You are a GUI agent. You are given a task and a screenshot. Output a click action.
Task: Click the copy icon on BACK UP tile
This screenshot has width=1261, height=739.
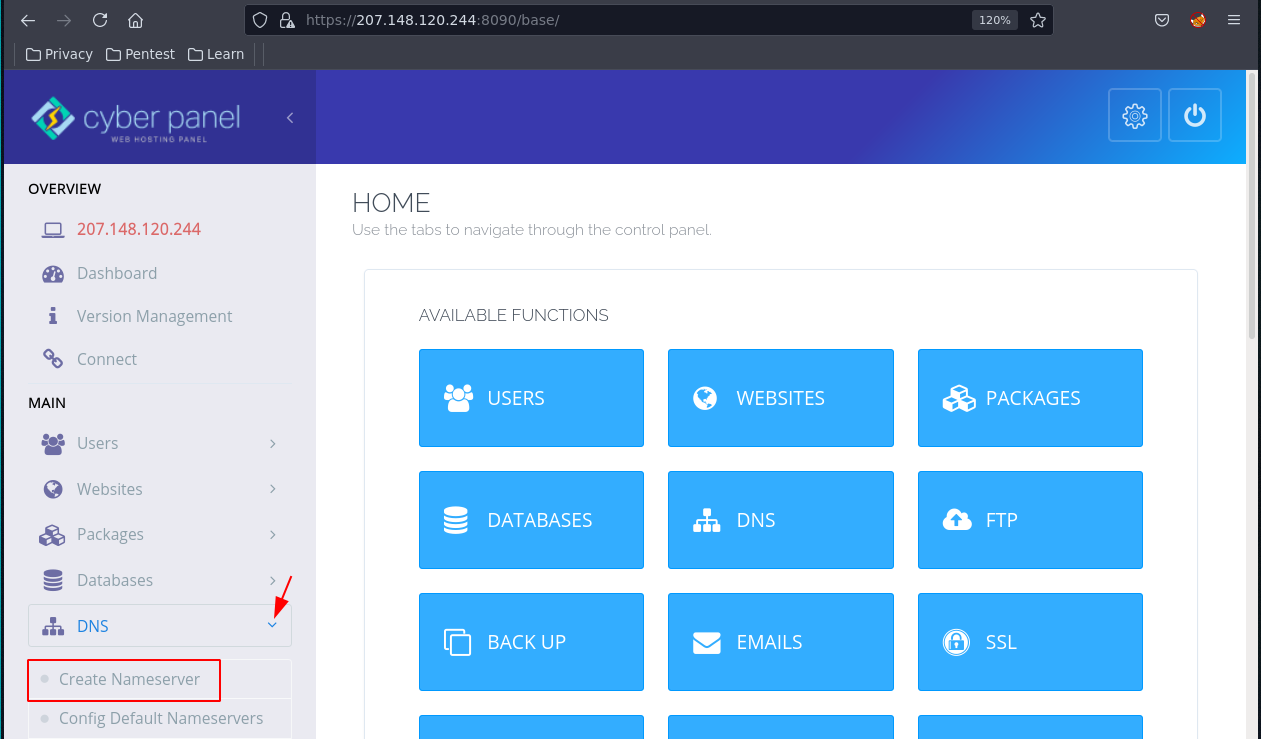[457, 642]
